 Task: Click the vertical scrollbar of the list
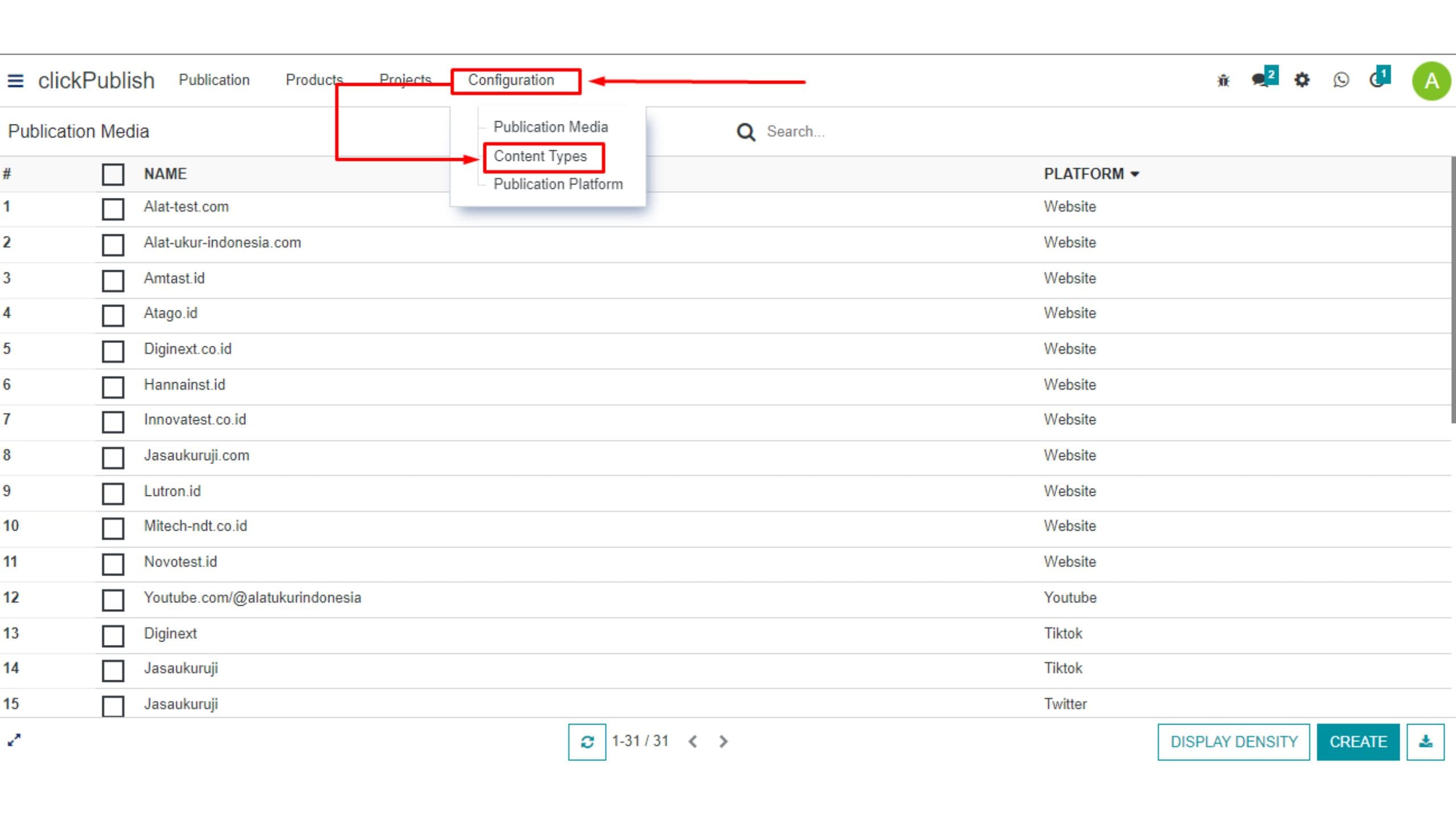coord(1453,290)
